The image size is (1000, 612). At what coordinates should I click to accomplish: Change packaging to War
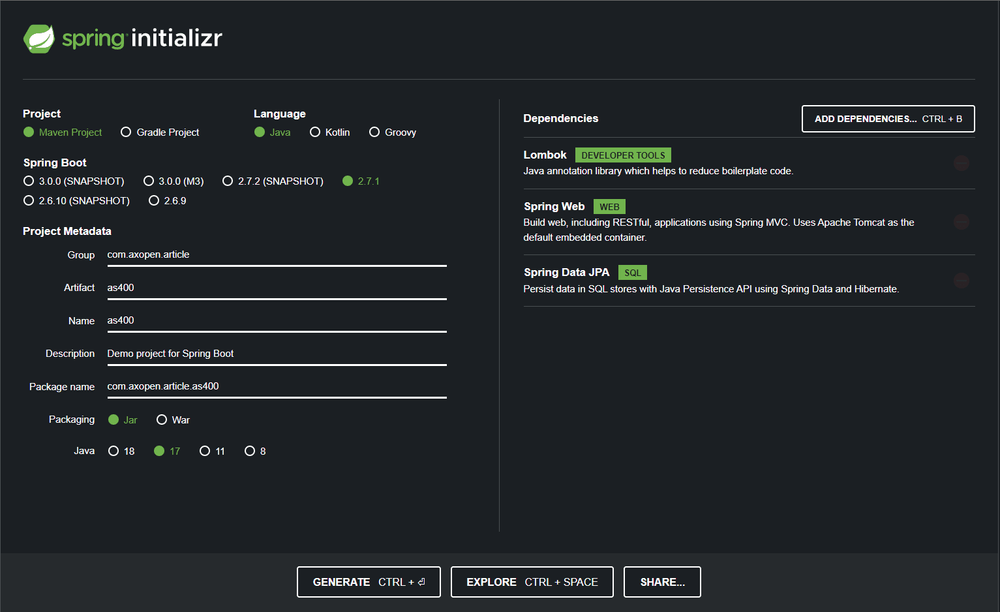[161, 419]
